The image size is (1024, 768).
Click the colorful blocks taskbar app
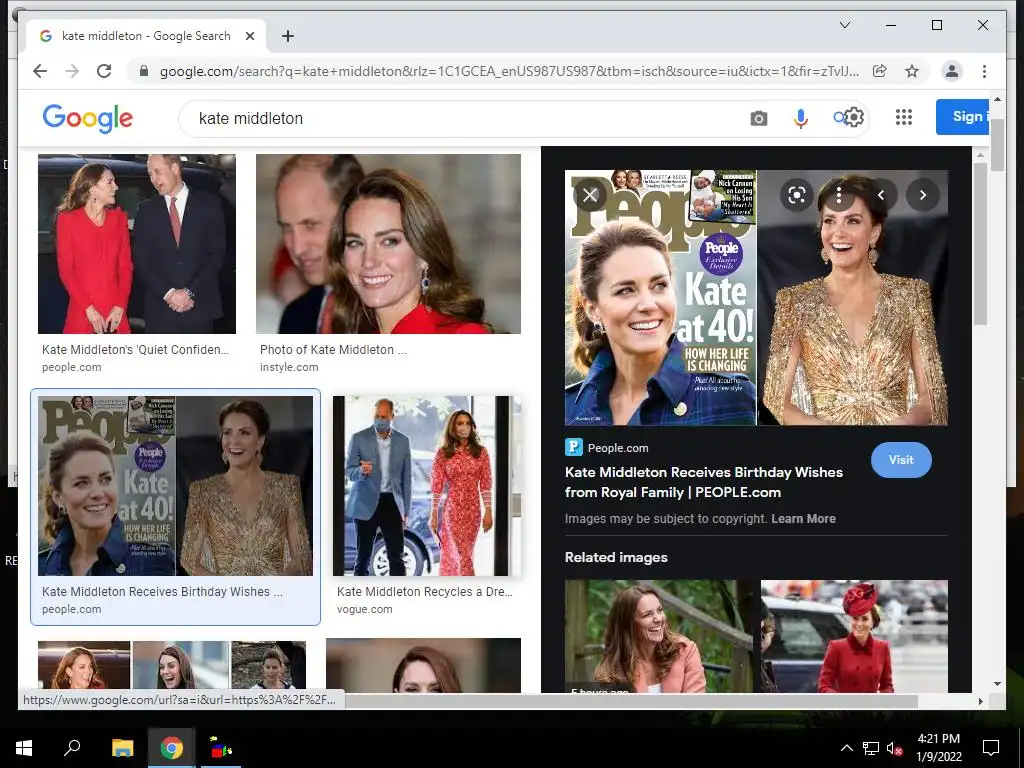[220, 748]
